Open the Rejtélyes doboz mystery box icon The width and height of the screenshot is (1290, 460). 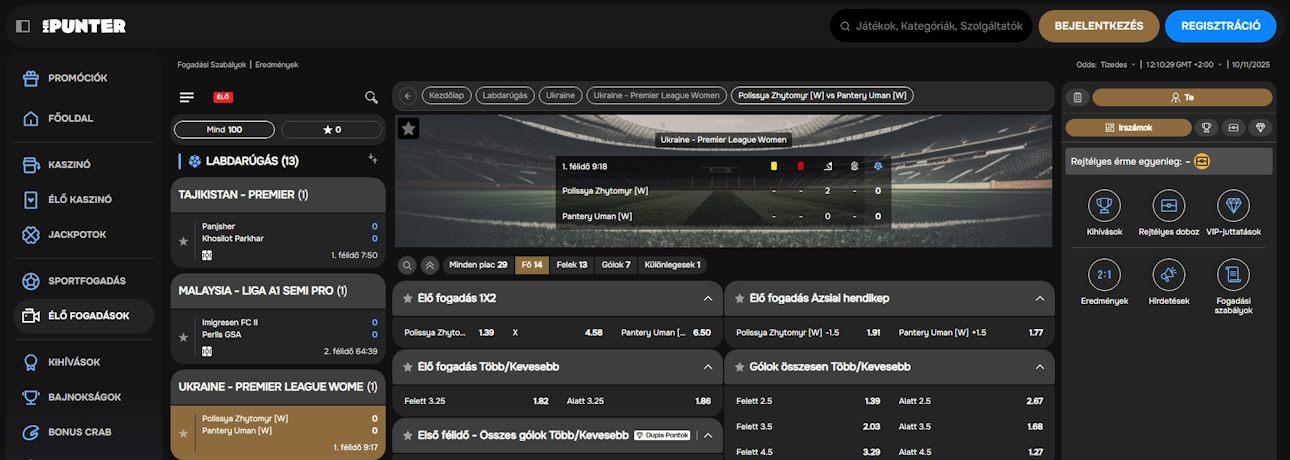coord(1168,206)
